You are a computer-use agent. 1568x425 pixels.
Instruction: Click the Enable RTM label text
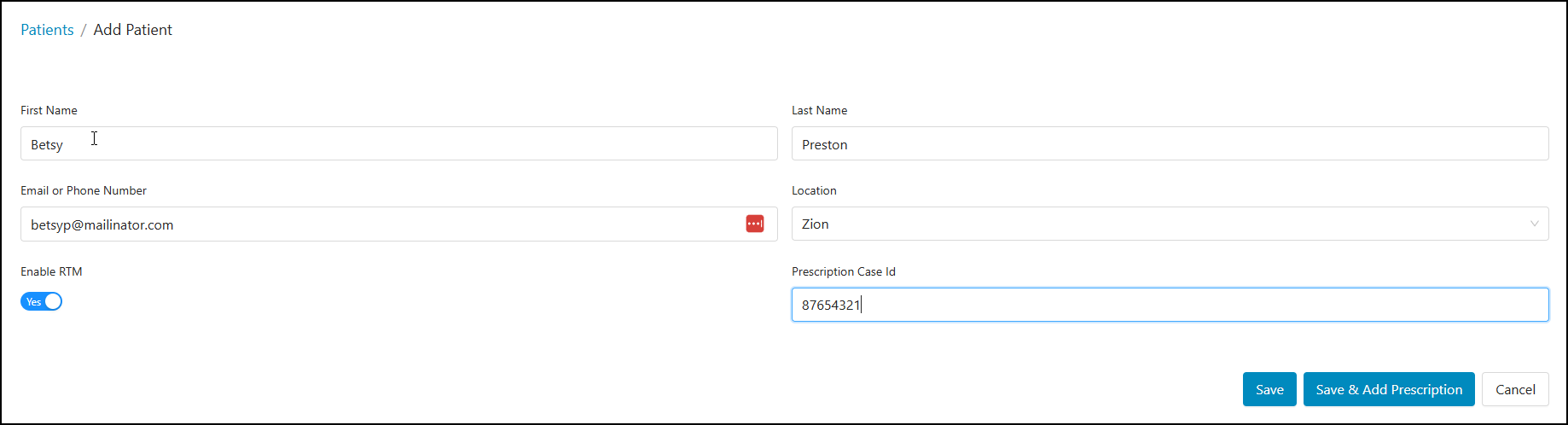(51, 271)
